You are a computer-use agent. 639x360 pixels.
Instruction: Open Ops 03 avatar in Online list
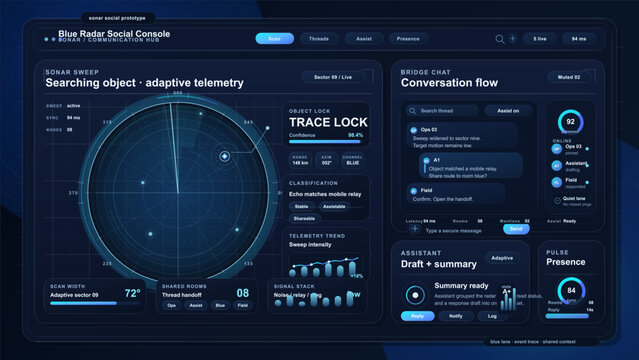557,149
